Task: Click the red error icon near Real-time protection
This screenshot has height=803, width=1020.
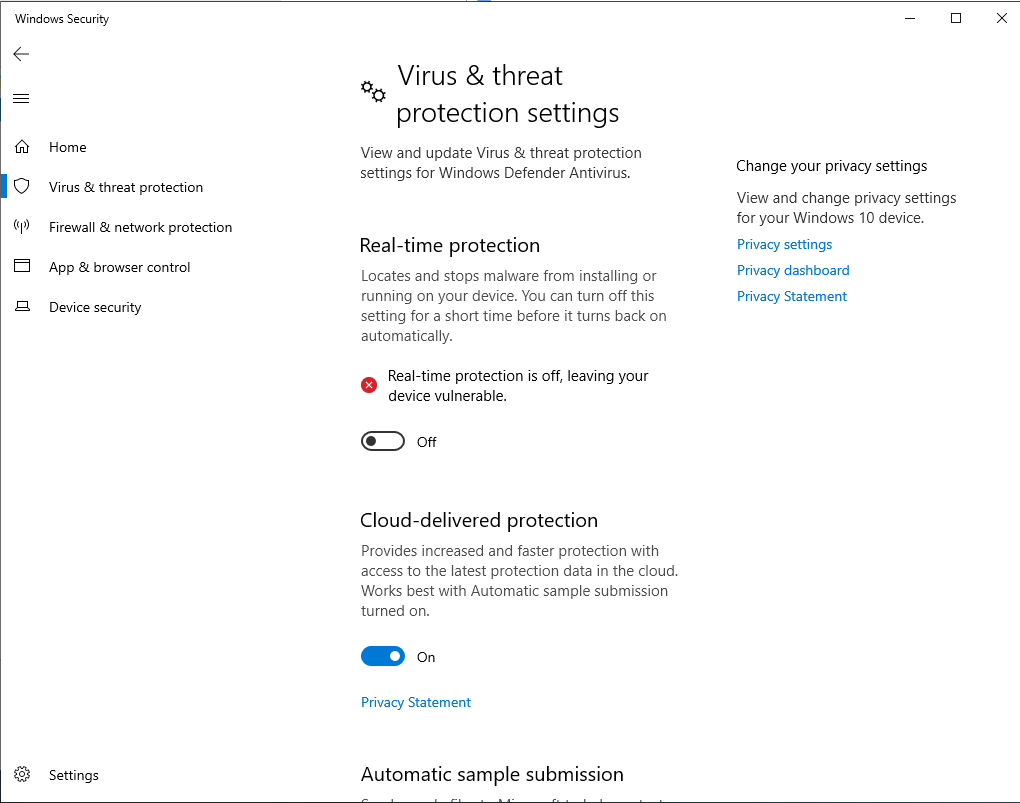Action: tap(368, 384)
